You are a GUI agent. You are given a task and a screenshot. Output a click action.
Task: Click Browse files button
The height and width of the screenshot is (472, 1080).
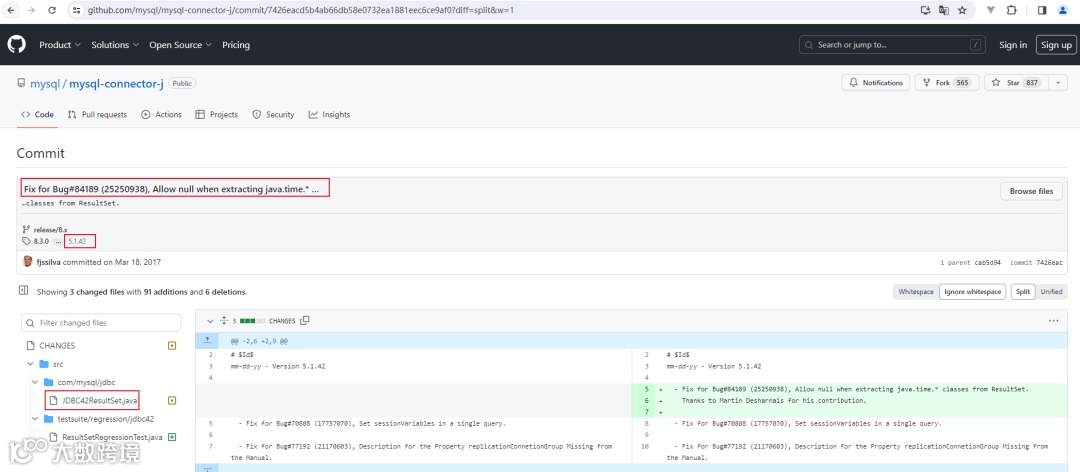point(1031,191)
